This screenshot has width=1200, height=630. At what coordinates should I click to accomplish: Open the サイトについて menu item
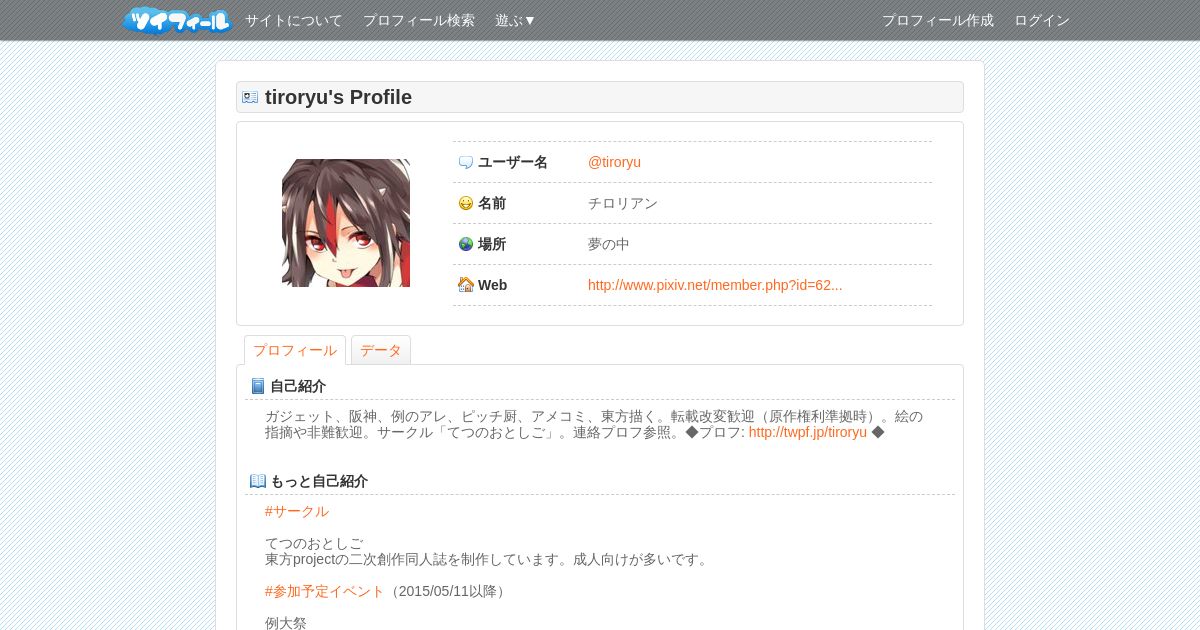click(294, 20)
